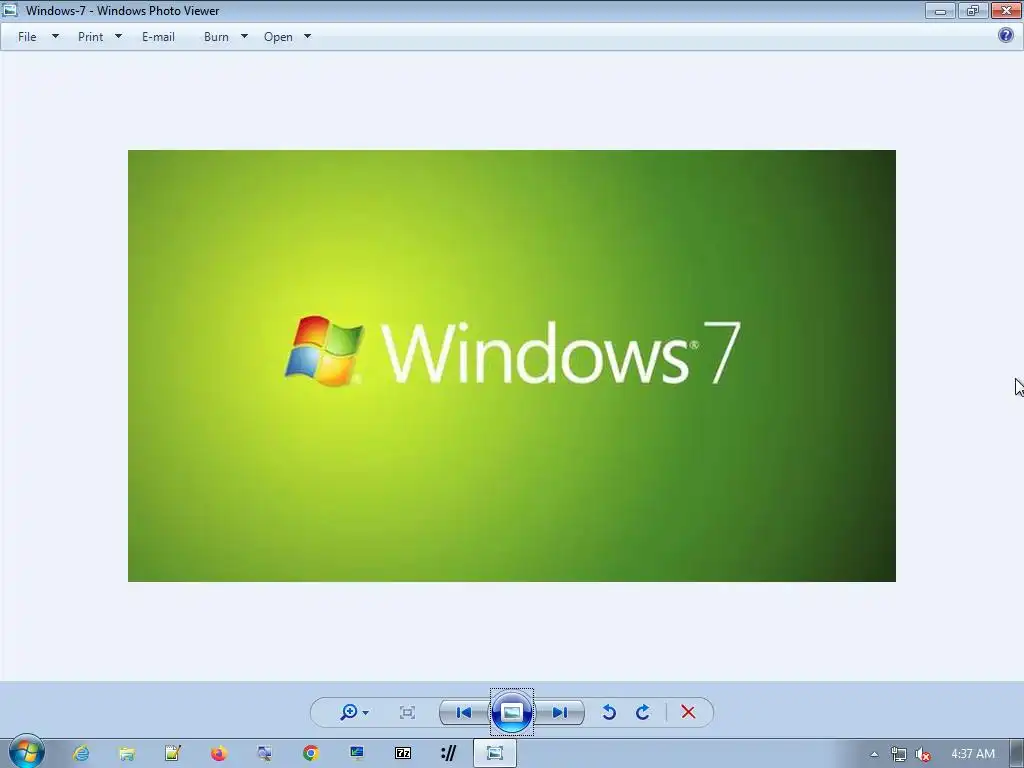Image resolution: width=1024 pixels, height=768 pixels.
Task: Expand the Open dropdown arrow
Action: click(x=308, y=37)
